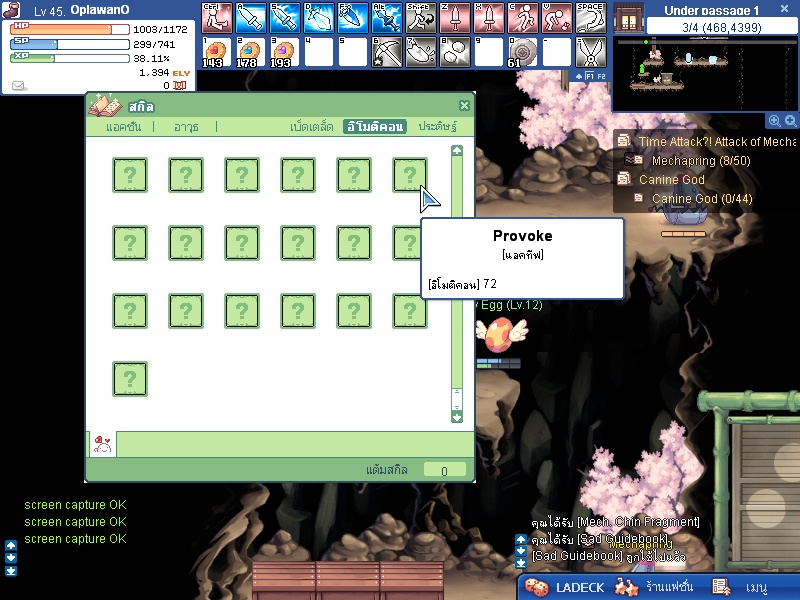Use the Z key sword attack
The height and width of the screenshot is (600, 800).
455,18
